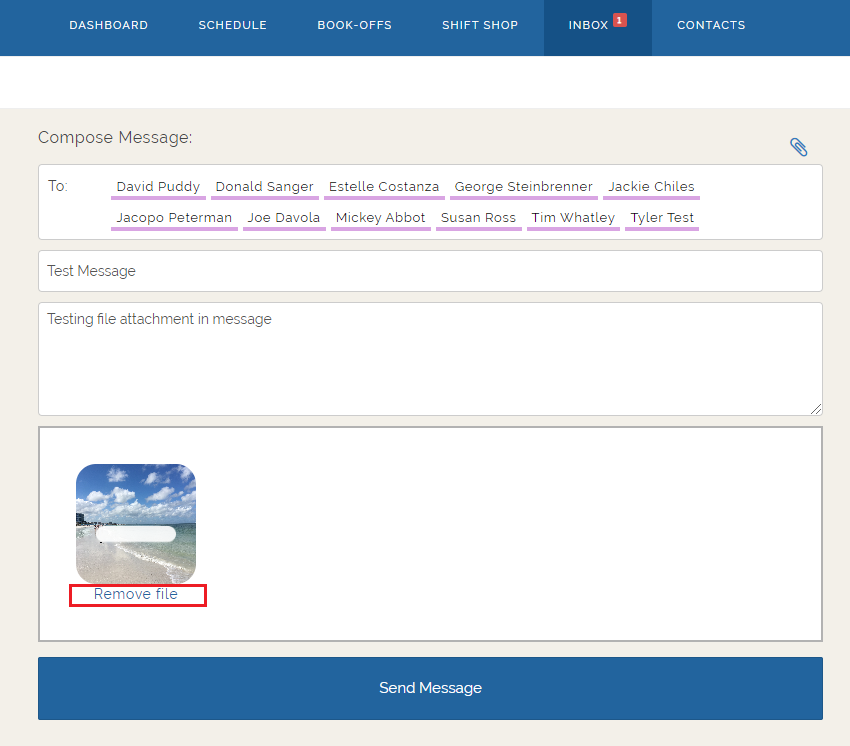
Task: Select the Jacopo Peterman recipient tag
Action: coord(174,218)
